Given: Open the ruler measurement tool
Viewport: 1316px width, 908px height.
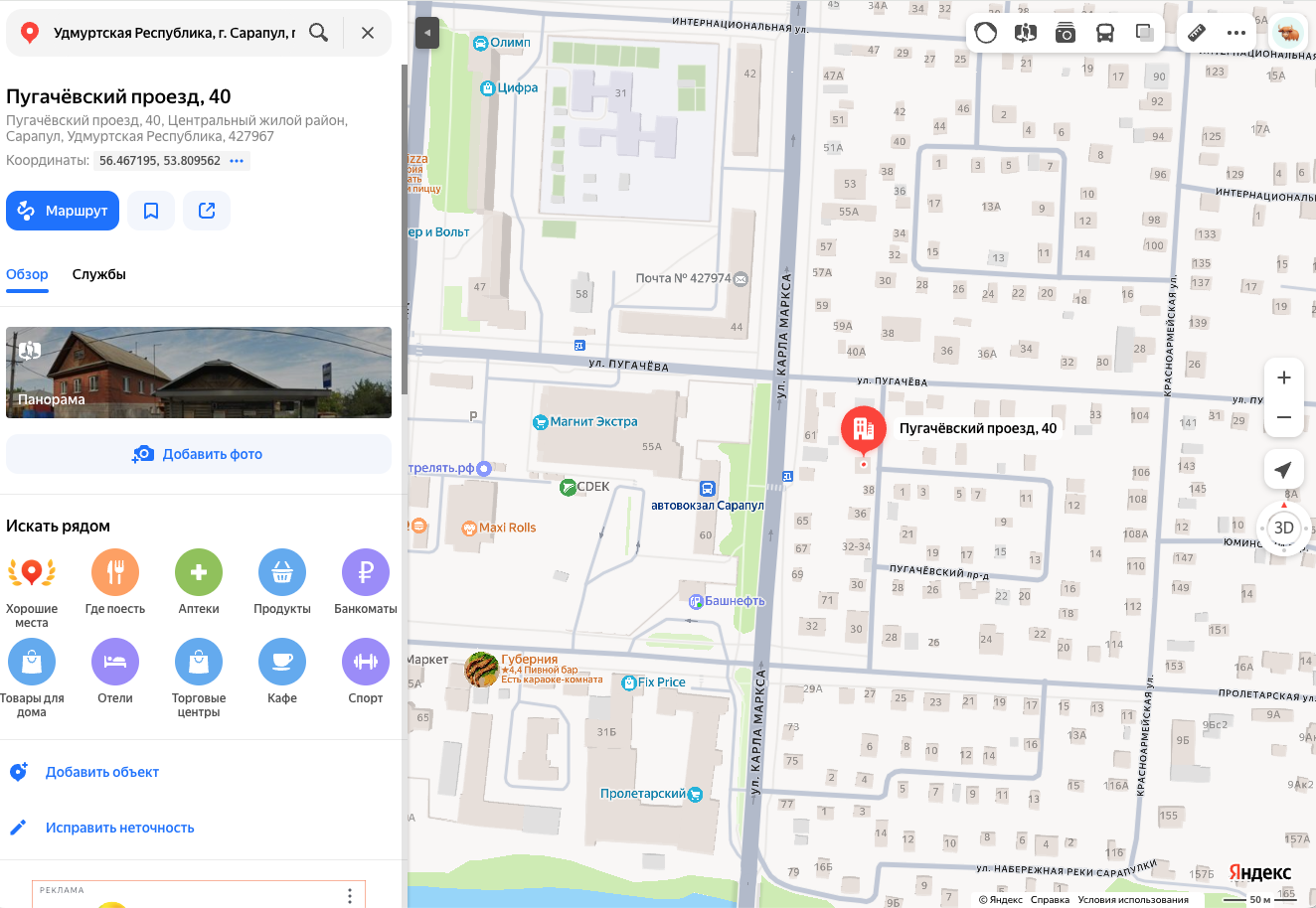Looking at the screenshot, I should click(x=1197, y=33).
